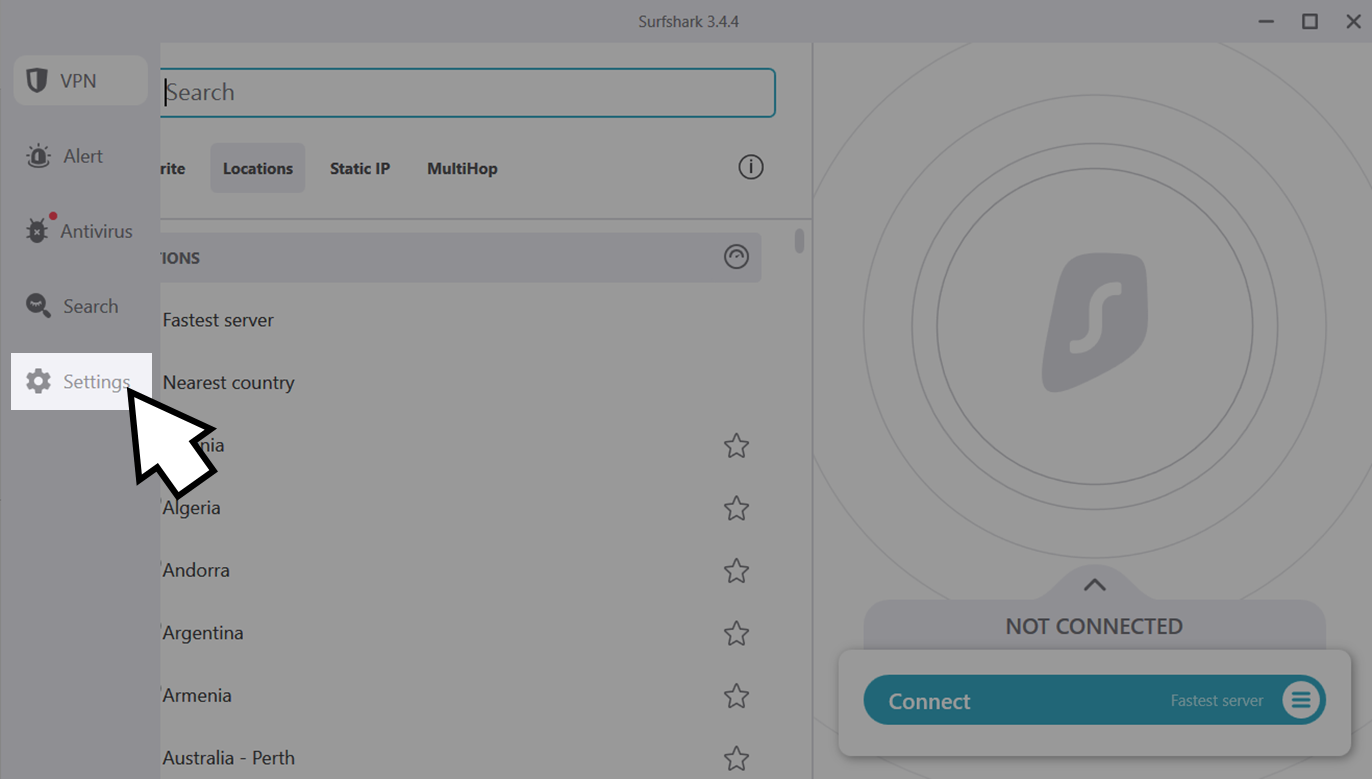Select the Locations tab

258,168
